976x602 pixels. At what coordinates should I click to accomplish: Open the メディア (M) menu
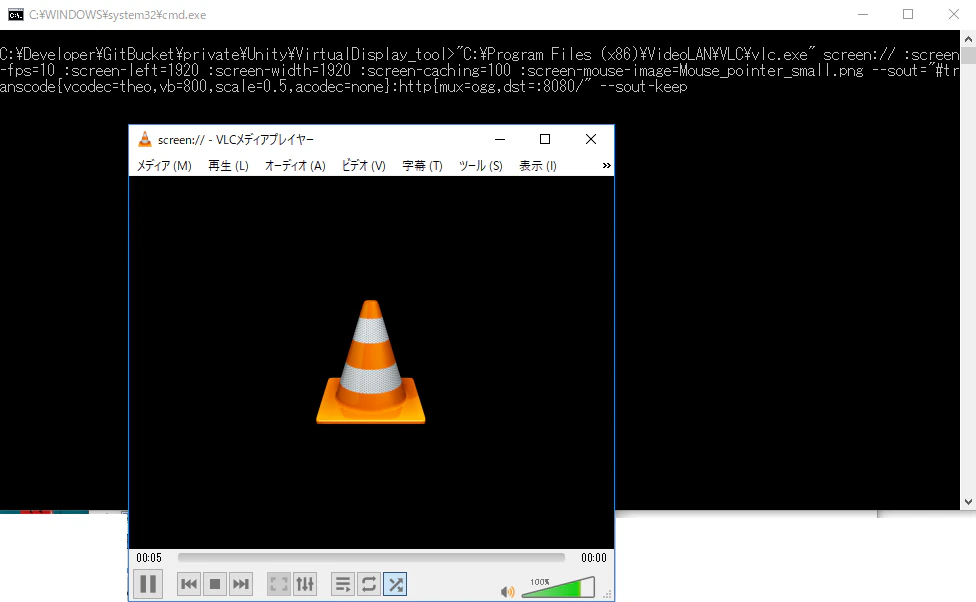pos(164,166)
